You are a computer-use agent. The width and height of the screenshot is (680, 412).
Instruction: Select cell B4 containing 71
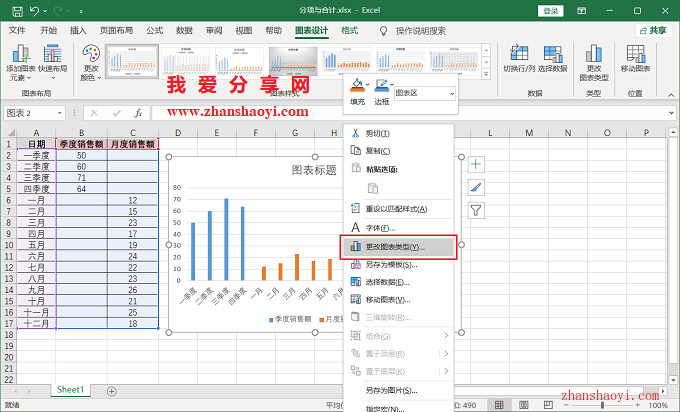click(82, 177)
